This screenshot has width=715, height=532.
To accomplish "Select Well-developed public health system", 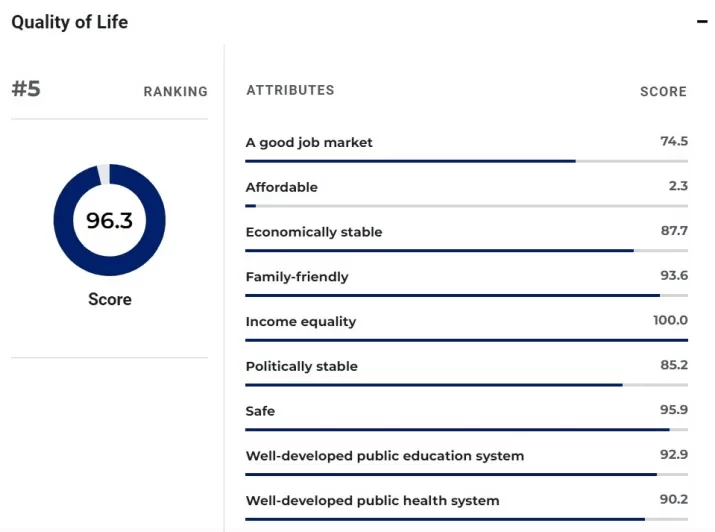I will (372, 500).
